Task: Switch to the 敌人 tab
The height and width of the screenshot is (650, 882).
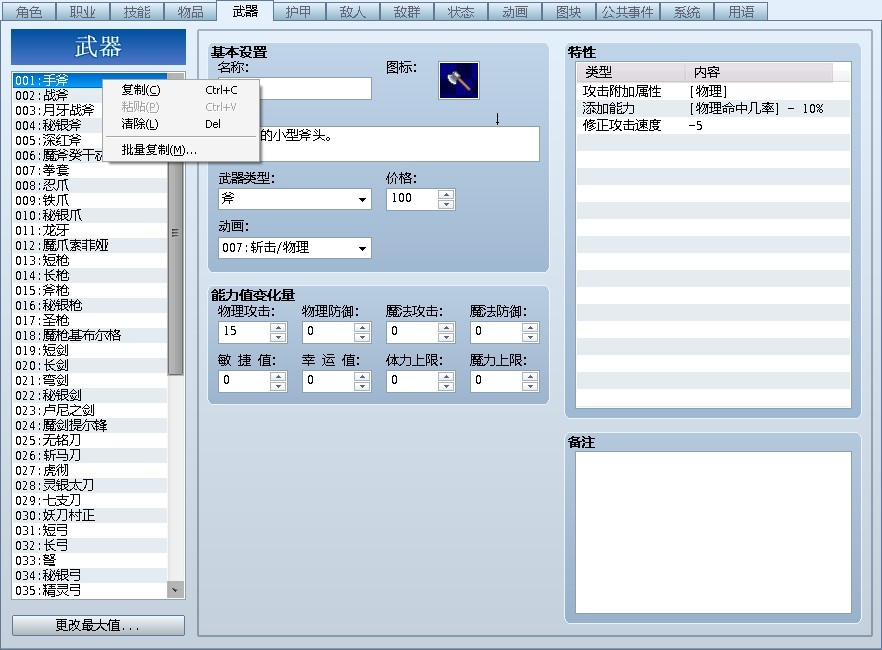Action: [x=351, y=12]
